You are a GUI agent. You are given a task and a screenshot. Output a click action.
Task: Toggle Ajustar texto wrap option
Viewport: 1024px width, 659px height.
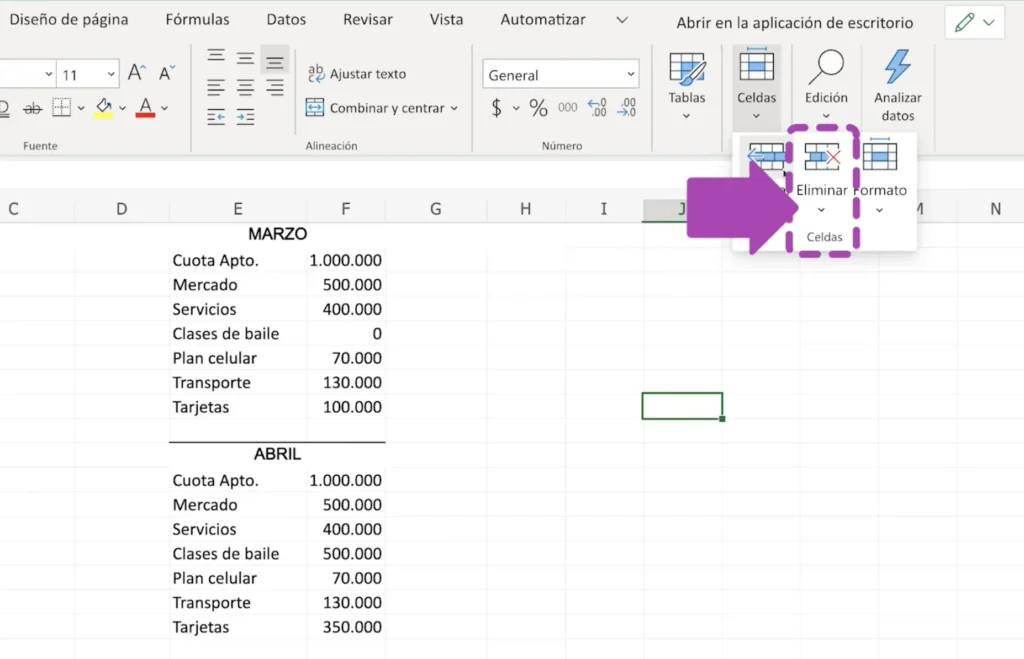point(357,74)
